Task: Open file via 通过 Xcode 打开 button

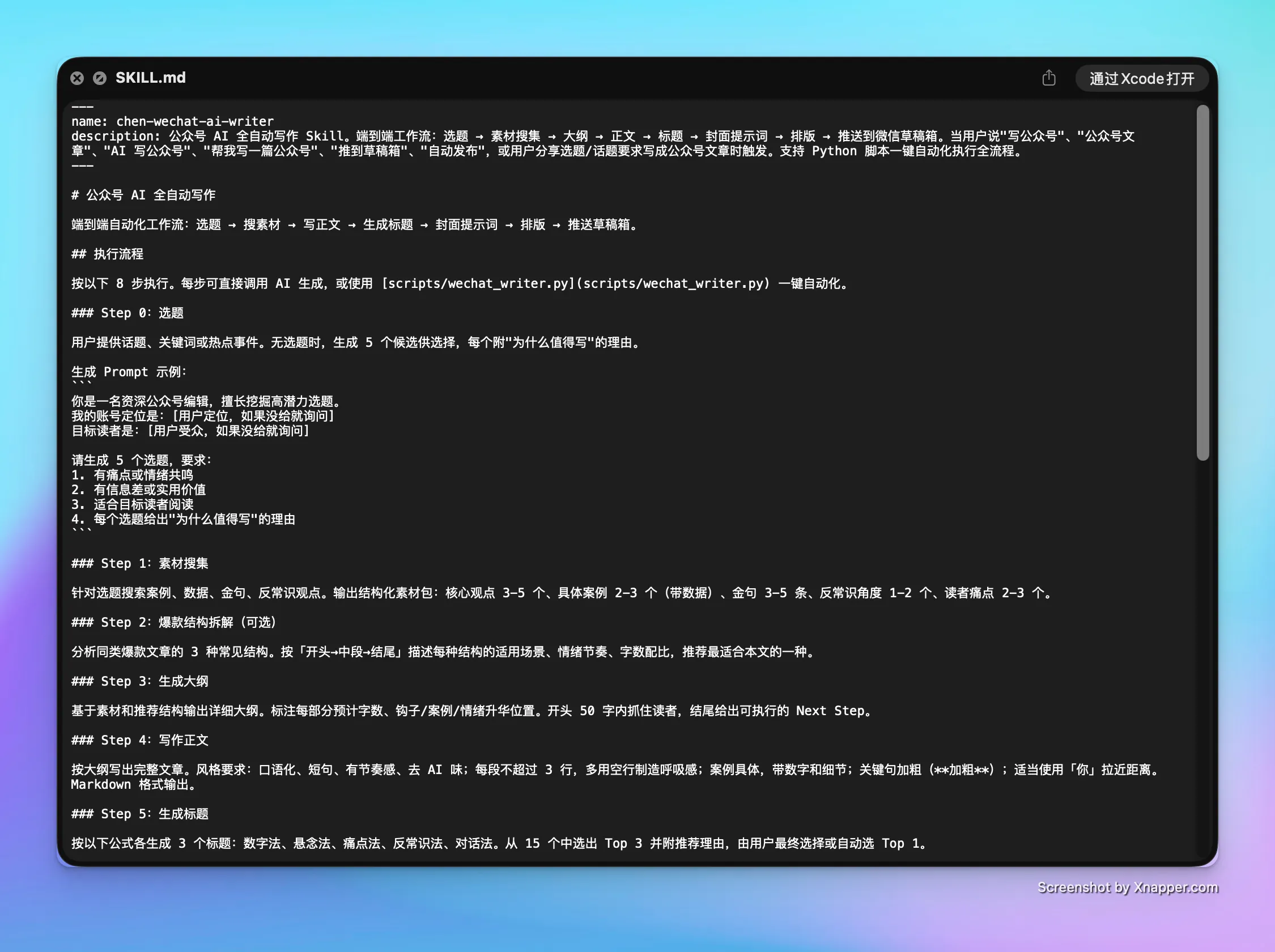Action: coord(1142,78)
